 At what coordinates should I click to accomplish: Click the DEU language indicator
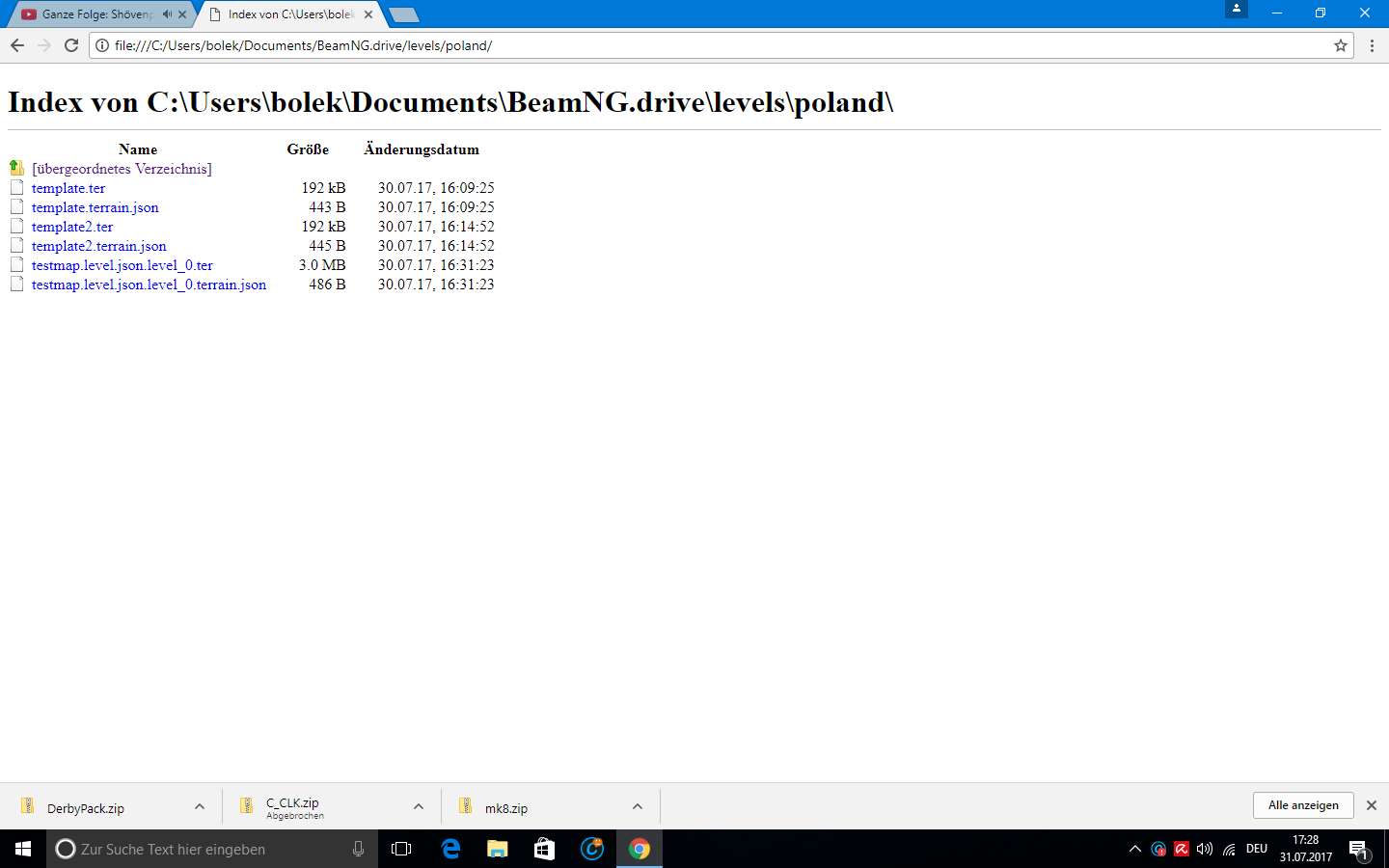tap(1257, 849)
